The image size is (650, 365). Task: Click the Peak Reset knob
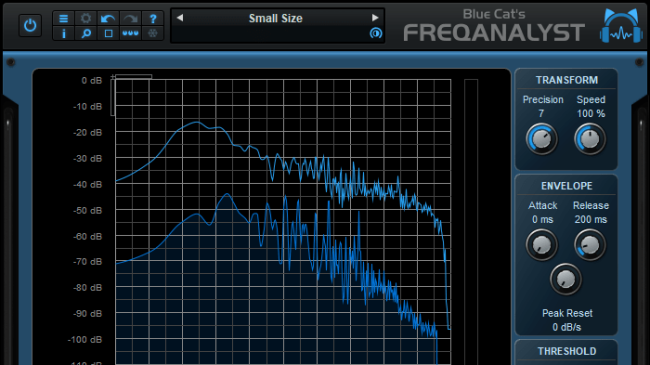[566, 280]
